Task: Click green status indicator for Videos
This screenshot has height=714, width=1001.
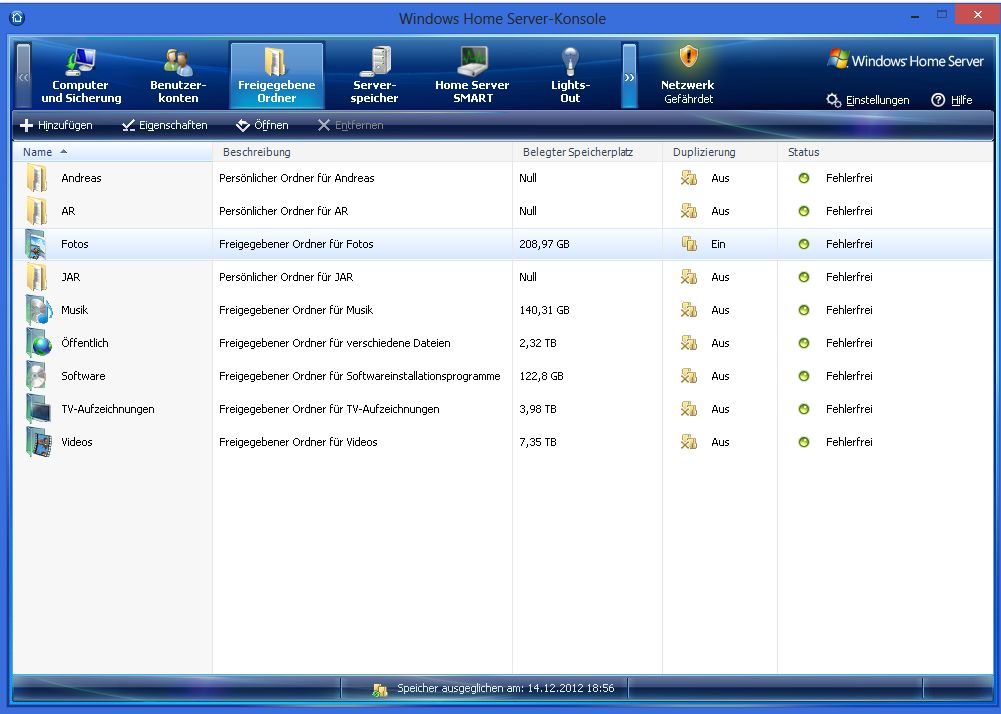Action: [804, 442]
